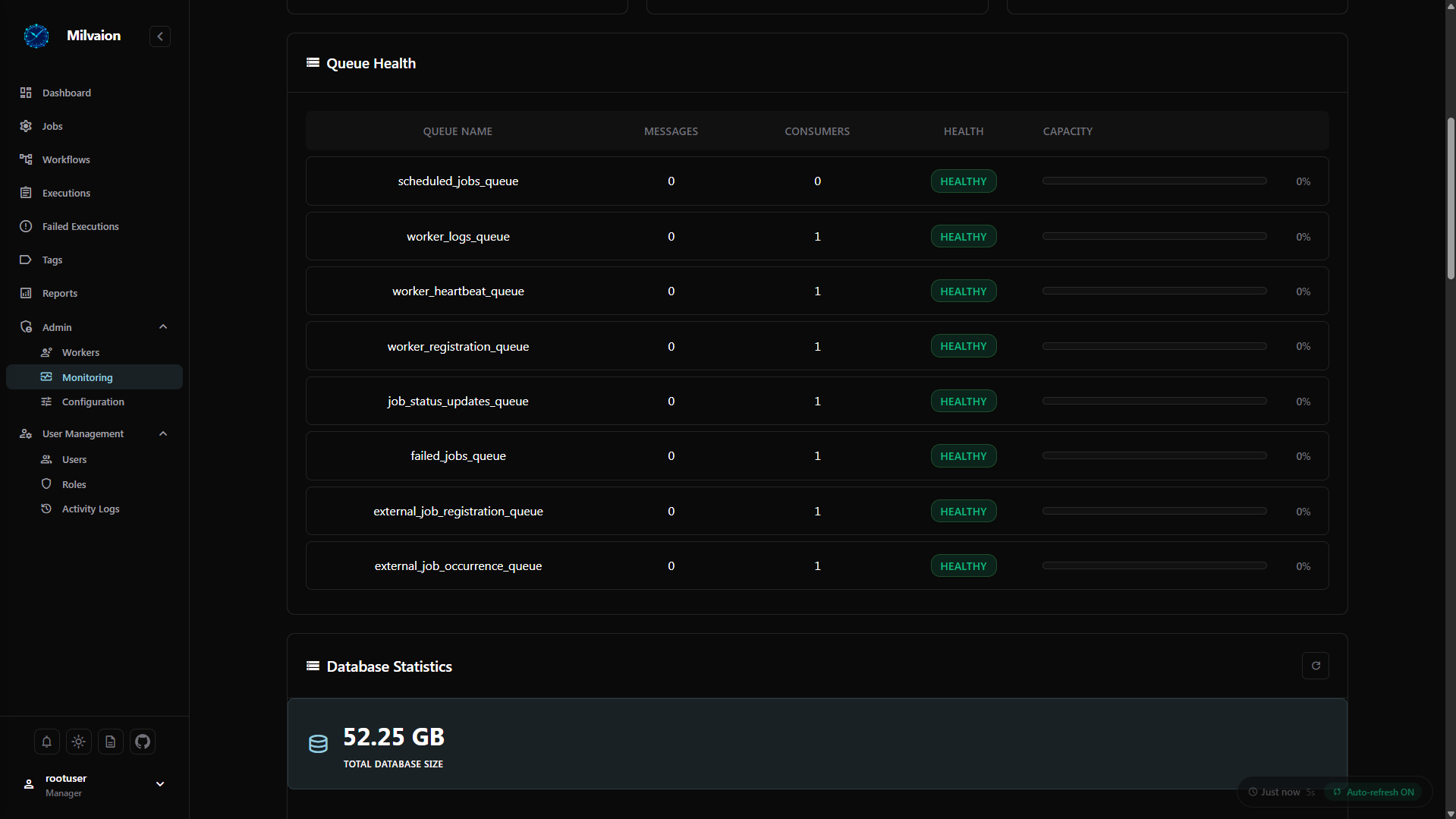Click the page vertical scrollbar

(1451, 199)
